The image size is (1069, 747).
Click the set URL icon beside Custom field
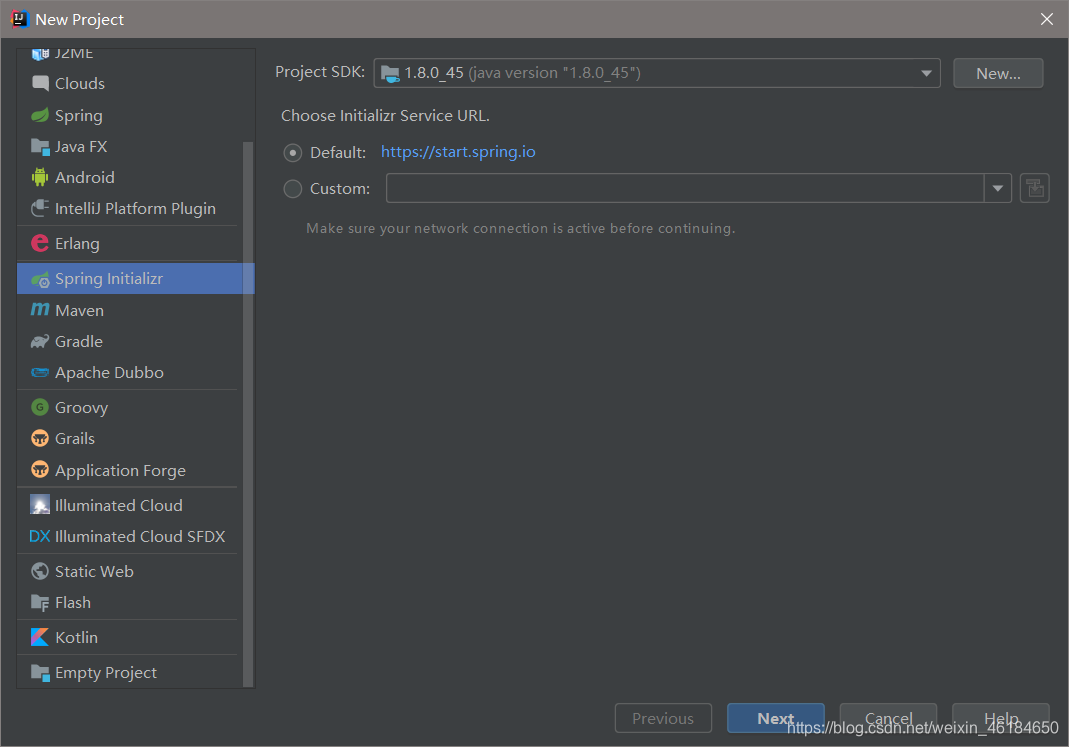tap(1034, 187)
